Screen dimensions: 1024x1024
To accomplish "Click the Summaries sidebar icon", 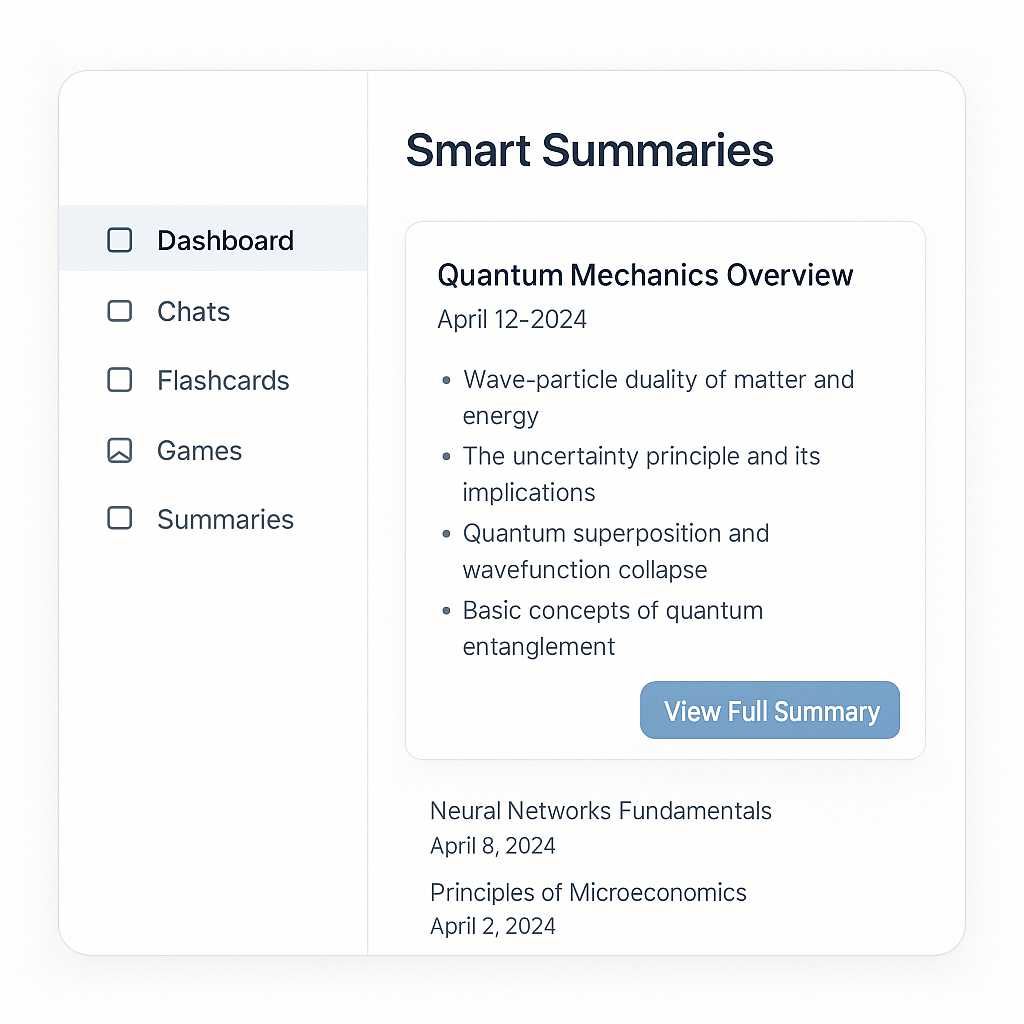I will 120,519.
